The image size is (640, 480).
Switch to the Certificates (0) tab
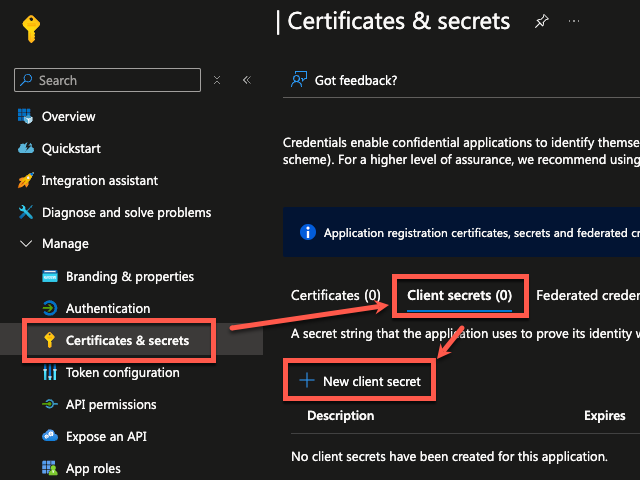click(335, 296)
